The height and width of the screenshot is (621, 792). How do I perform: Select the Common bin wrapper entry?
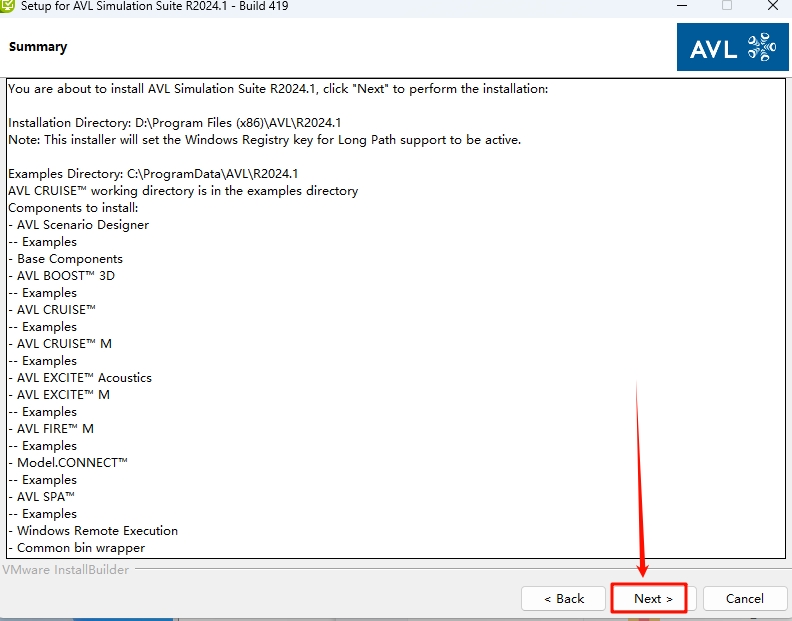tap(80, 548)
